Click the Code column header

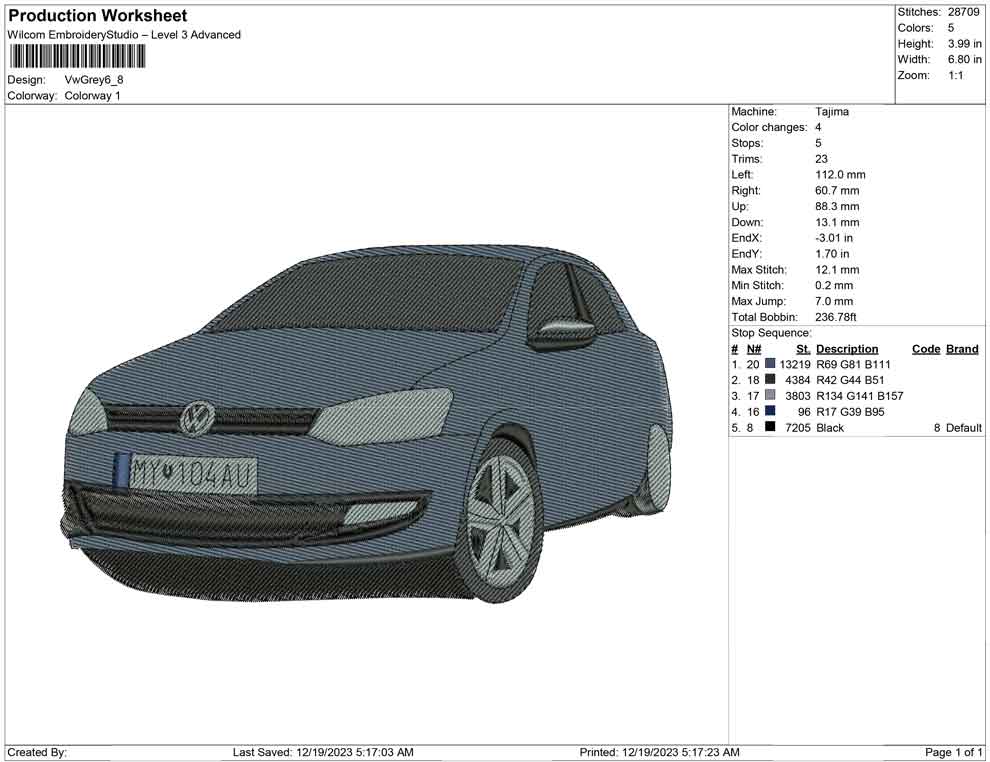926,348
